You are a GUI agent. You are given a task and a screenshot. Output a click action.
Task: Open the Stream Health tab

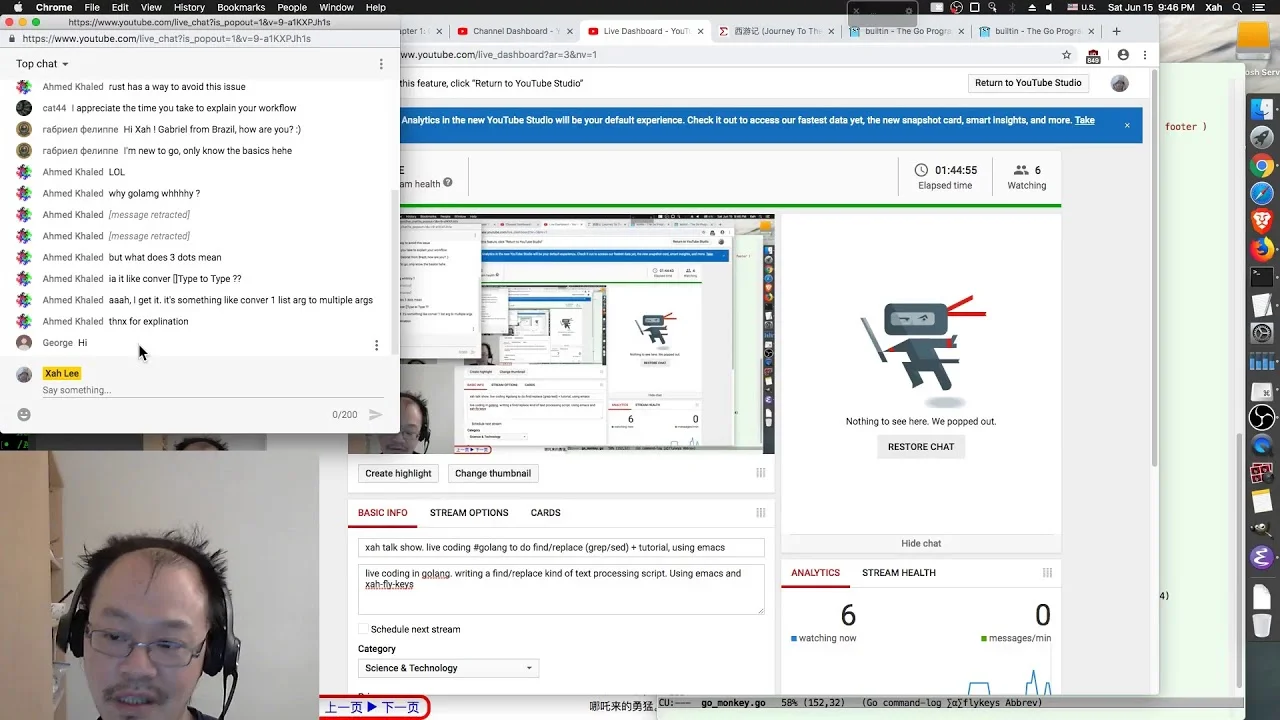[x=899, y=573]
